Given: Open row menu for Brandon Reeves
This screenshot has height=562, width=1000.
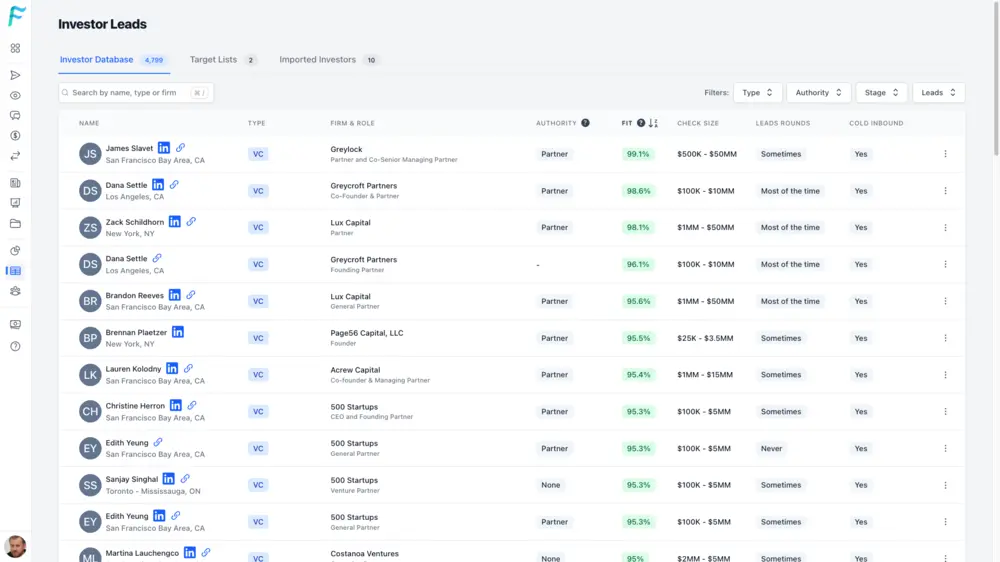Looking at the screenshot, I should (x=945, y=301).
